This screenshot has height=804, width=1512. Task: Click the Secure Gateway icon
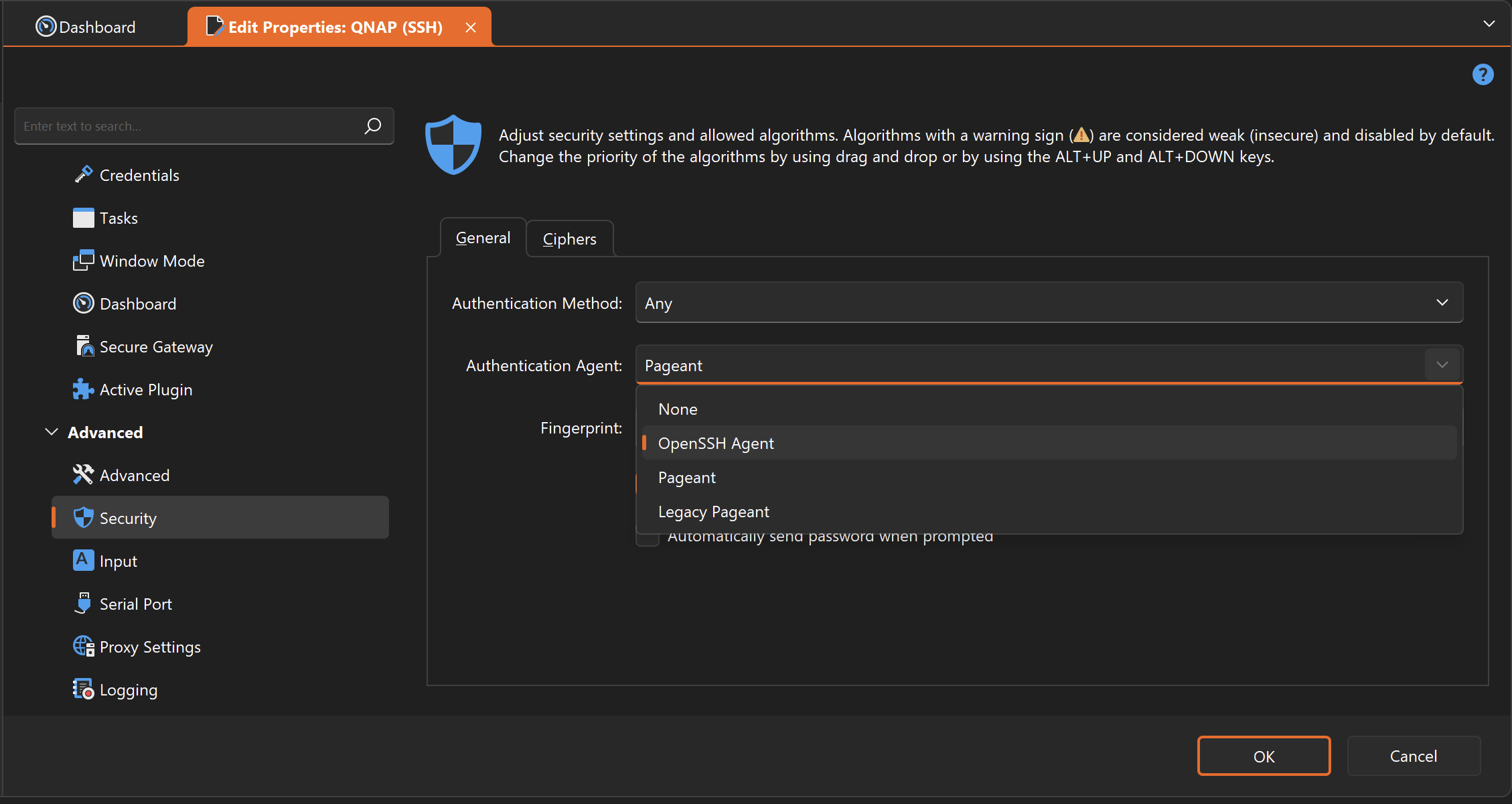[83, 346]
